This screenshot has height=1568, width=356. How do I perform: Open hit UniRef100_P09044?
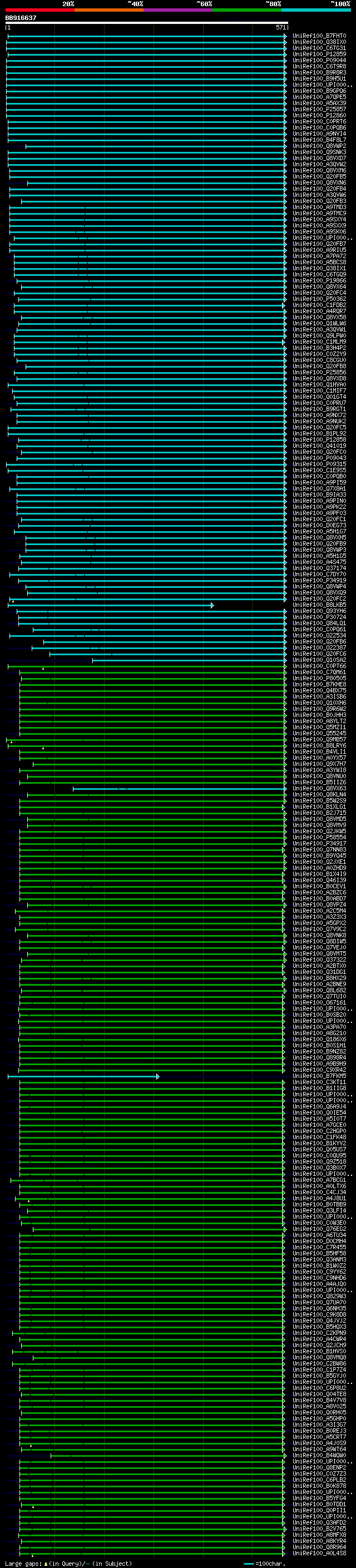(x=319, y=60)
